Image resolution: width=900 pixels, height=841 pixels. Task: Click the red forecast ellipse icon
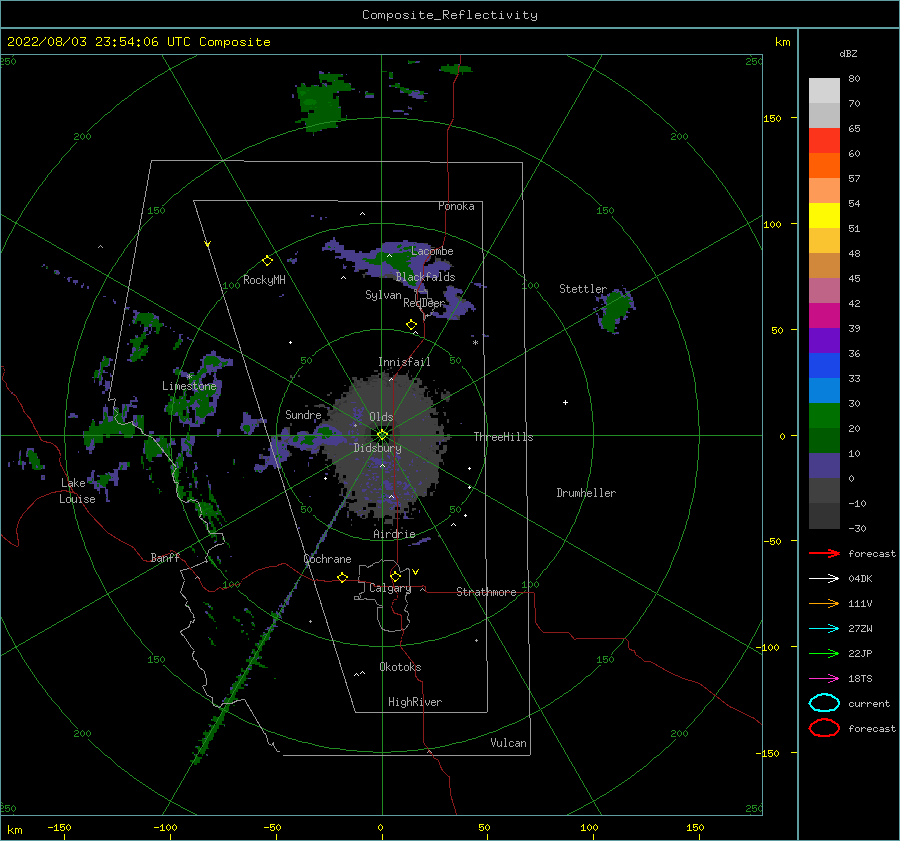click(x=824, y=728)
